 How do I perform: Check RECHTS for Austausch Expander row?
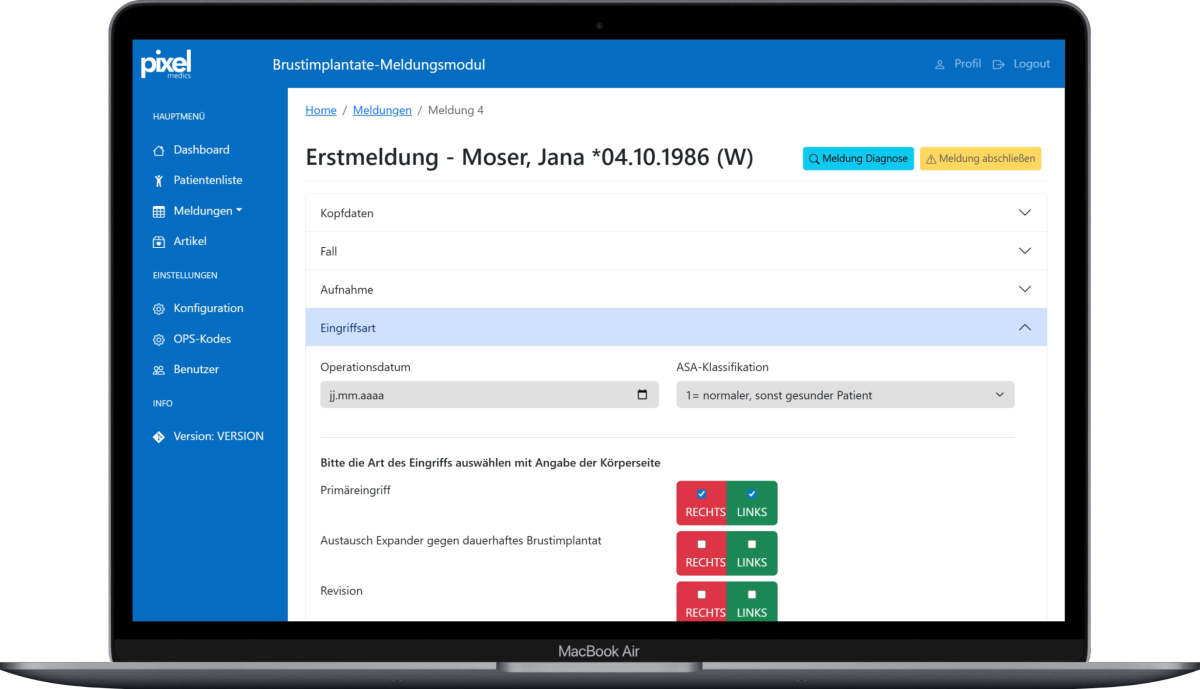[x=701, y=544]
